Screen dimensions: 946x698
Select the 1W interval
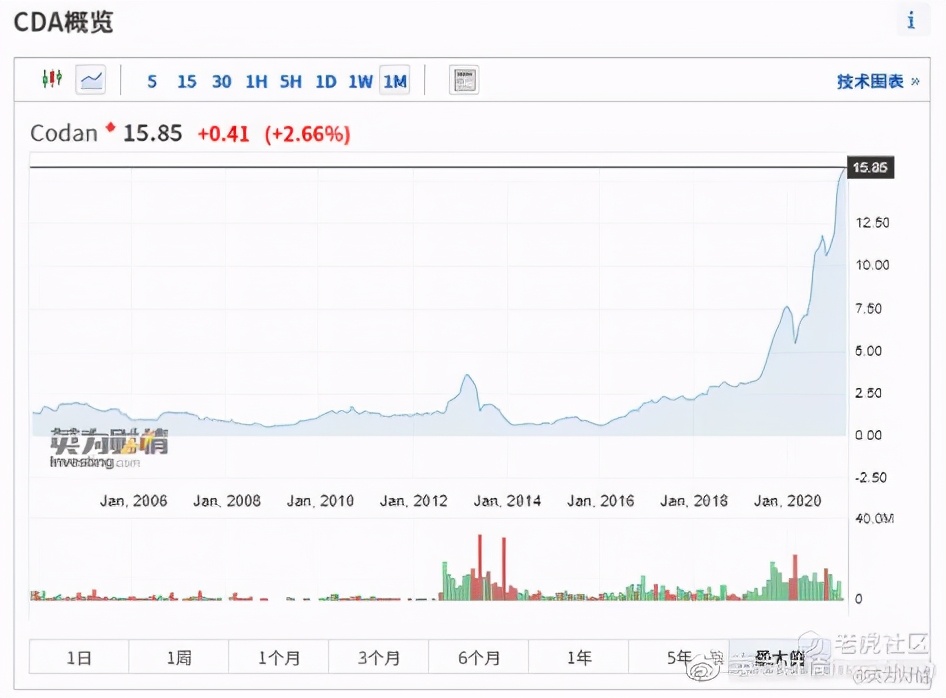[360, 82]
